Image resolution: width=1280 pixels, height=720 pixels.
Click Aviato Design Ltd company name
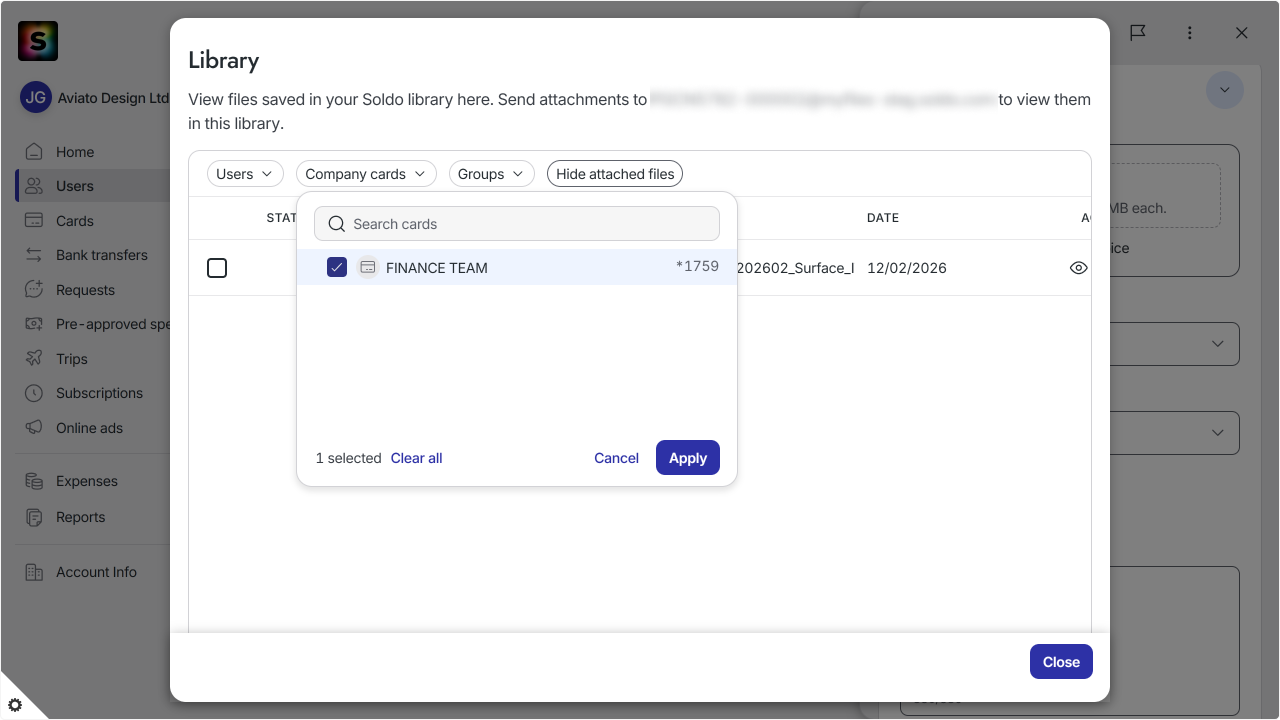click(x=113, y=98)
